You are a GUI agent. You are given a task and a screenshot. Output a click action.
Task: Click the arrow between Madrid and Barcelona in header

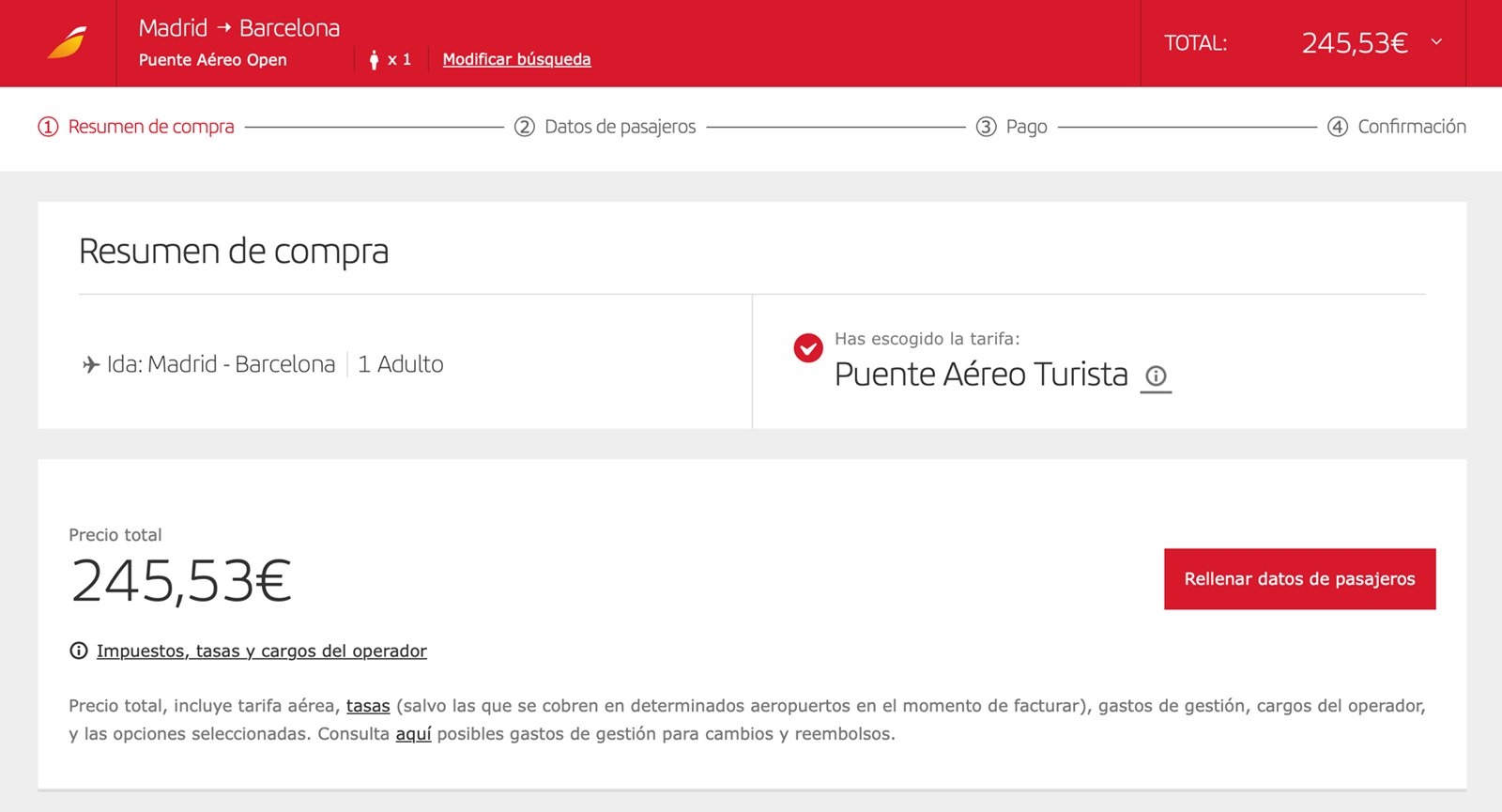tap(223, 28)
